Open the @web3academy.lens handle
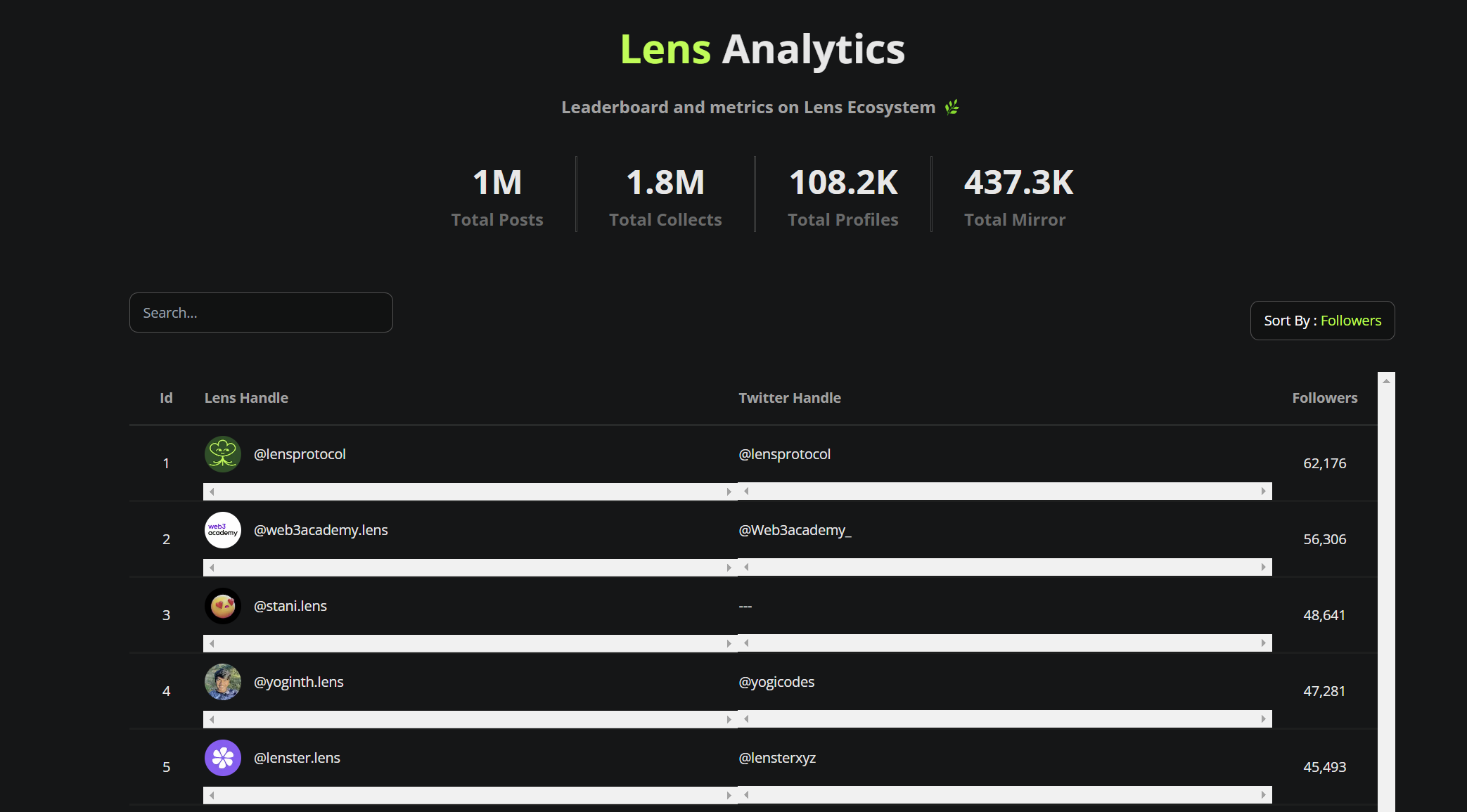Image resolution: width=1467 pixels, height=812 pixels. (321, 530)
